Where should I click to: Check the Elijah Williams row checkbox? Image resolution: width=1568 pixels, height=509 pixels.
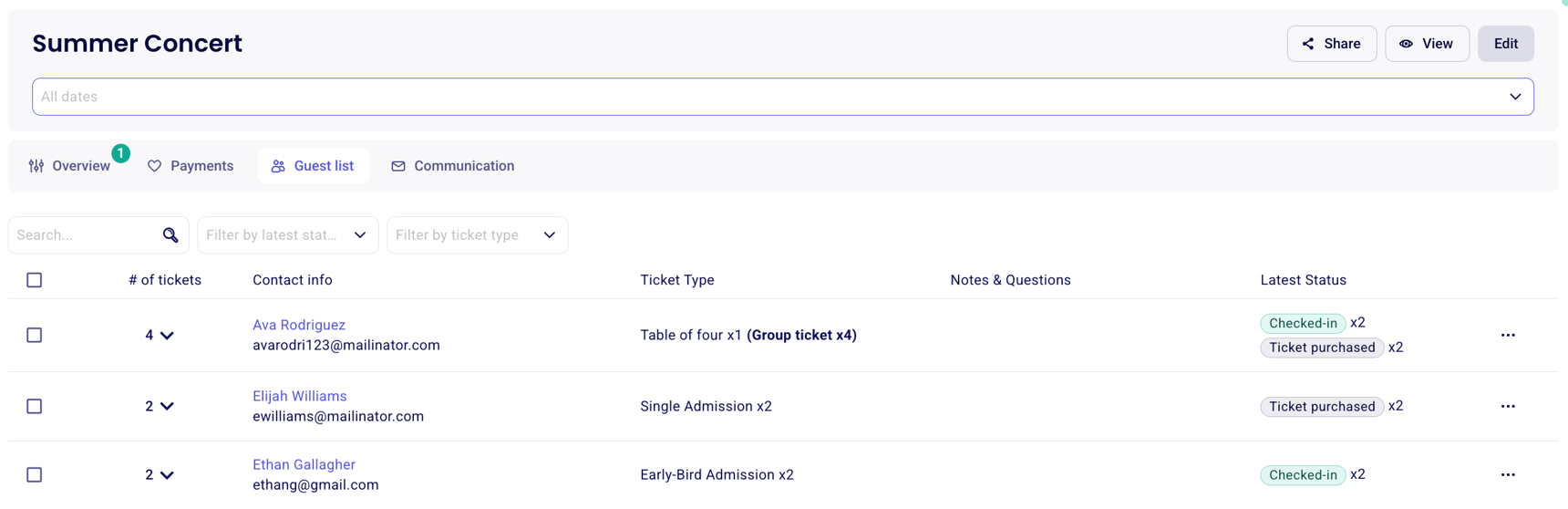click(35, 406)
